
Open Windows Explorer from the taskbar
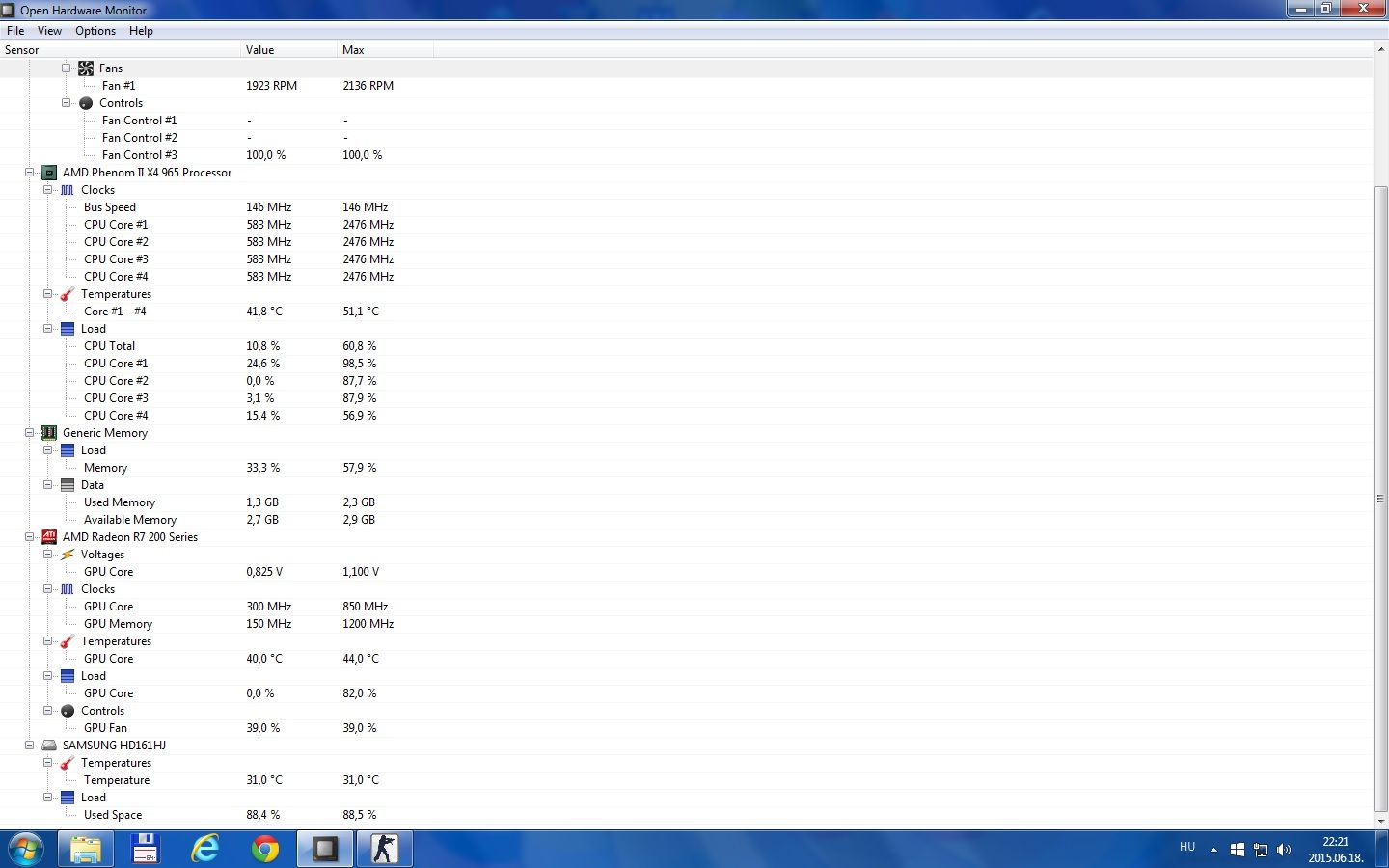pos(86,850)
